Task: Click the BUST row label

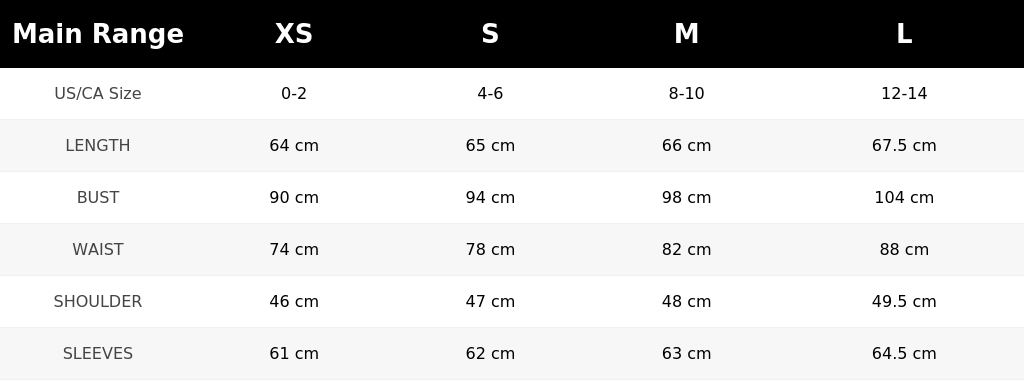Action: point(98,197)
